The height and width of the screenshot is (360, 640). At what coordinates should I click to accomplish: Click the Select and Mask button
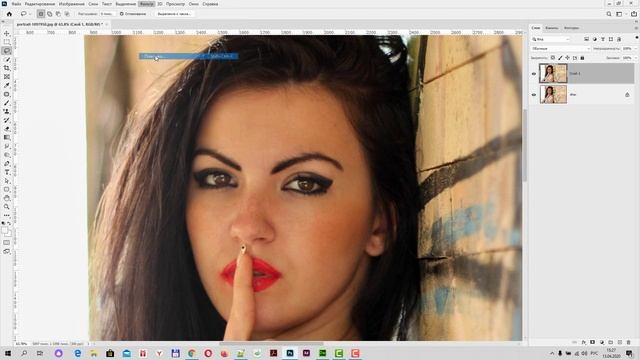point(174,14)
